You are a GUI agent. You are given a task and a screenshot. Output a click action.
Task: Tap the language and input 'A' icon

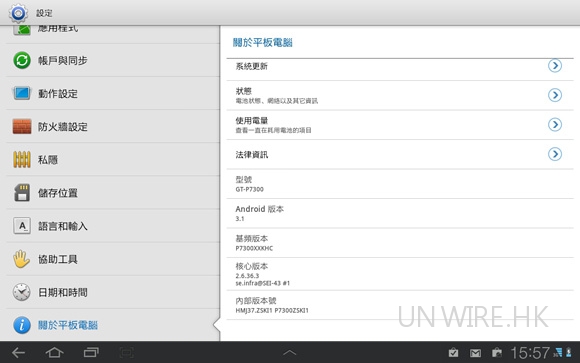coord(22,226)
